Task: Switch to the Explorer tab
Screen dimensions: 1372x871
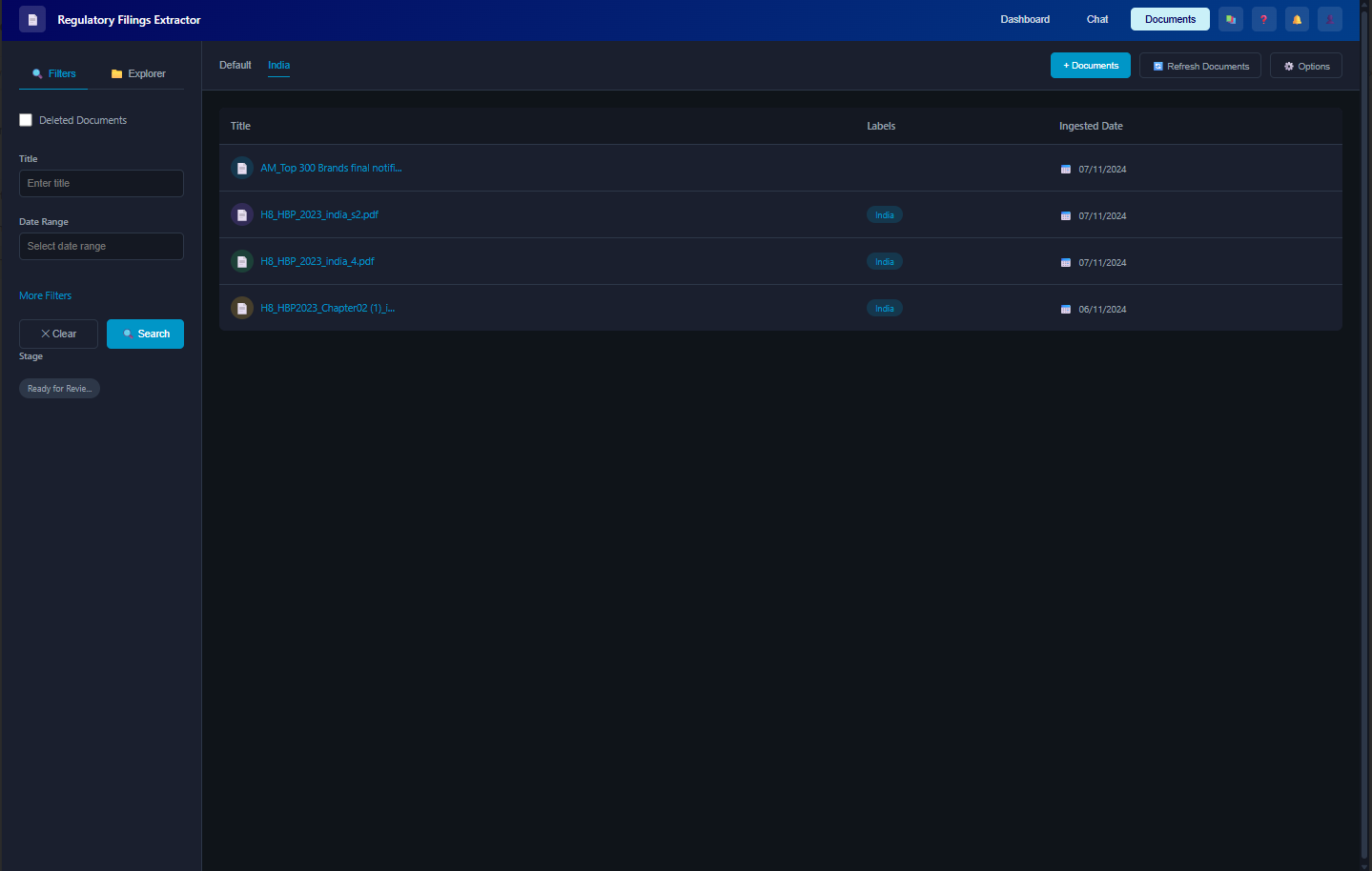Action: (x=138, y=73)
